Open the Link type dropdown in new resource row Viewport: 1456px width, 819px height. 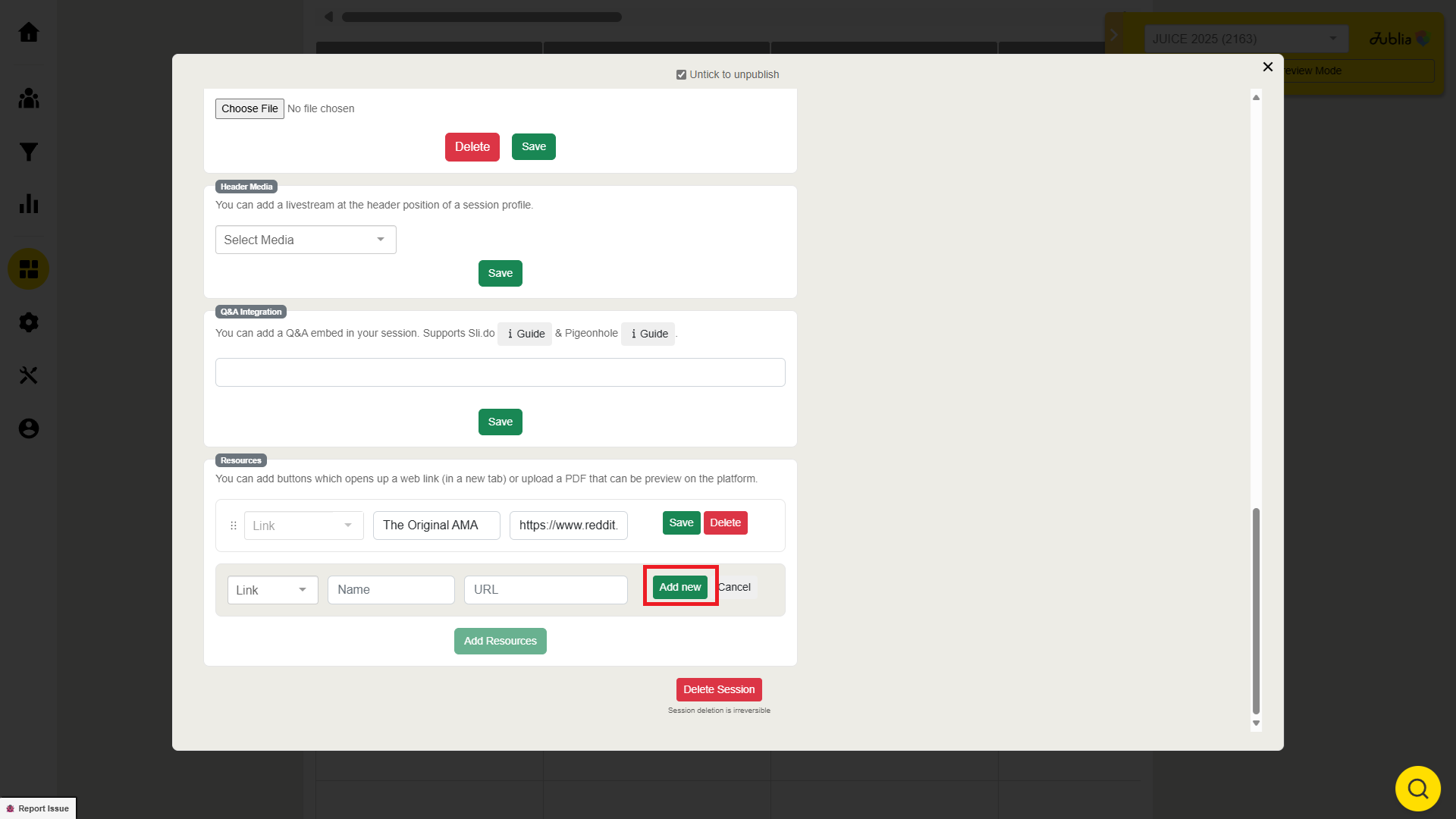click(x=272, y=590)
